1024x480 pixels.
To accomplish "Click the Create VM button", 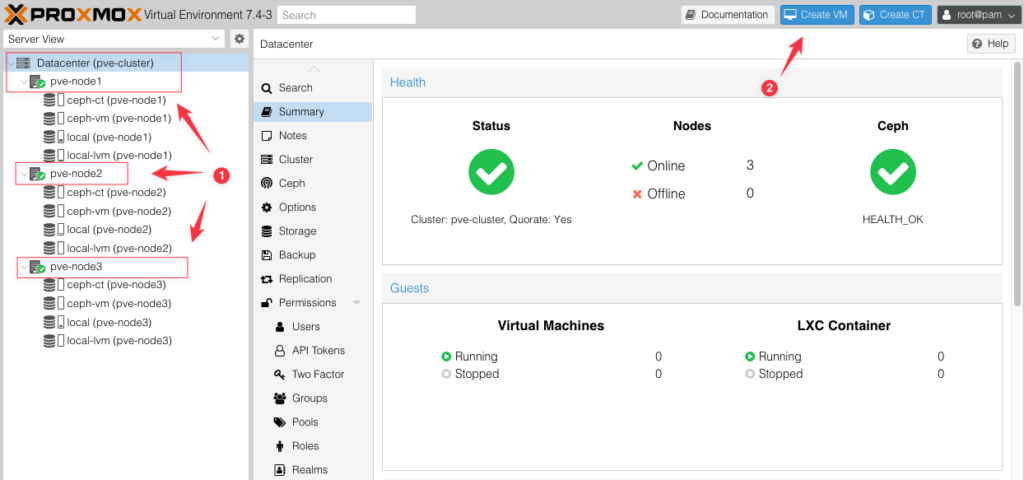I will 817,15.
